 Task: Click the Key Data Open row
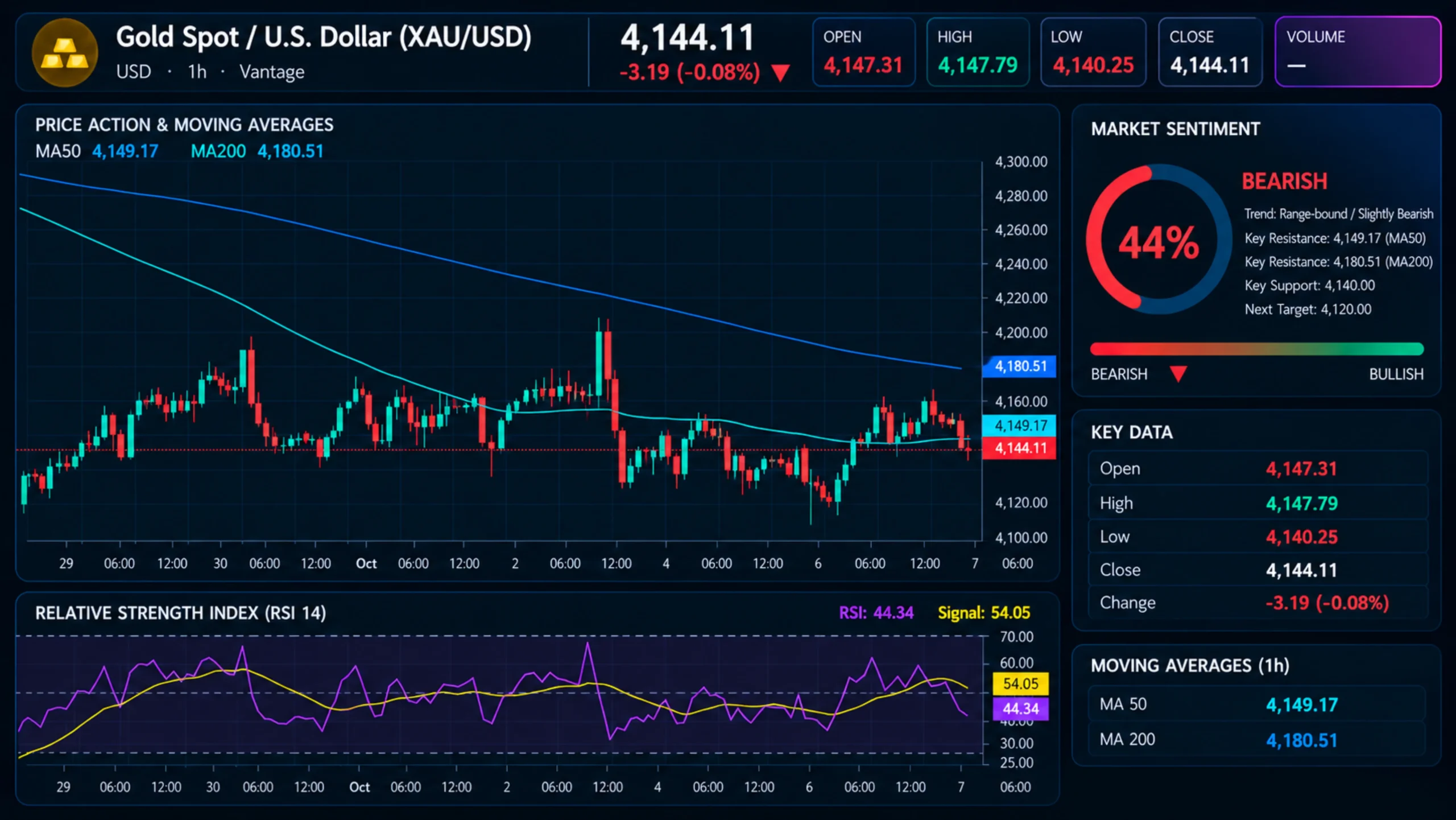click(x=1258, y=468)
